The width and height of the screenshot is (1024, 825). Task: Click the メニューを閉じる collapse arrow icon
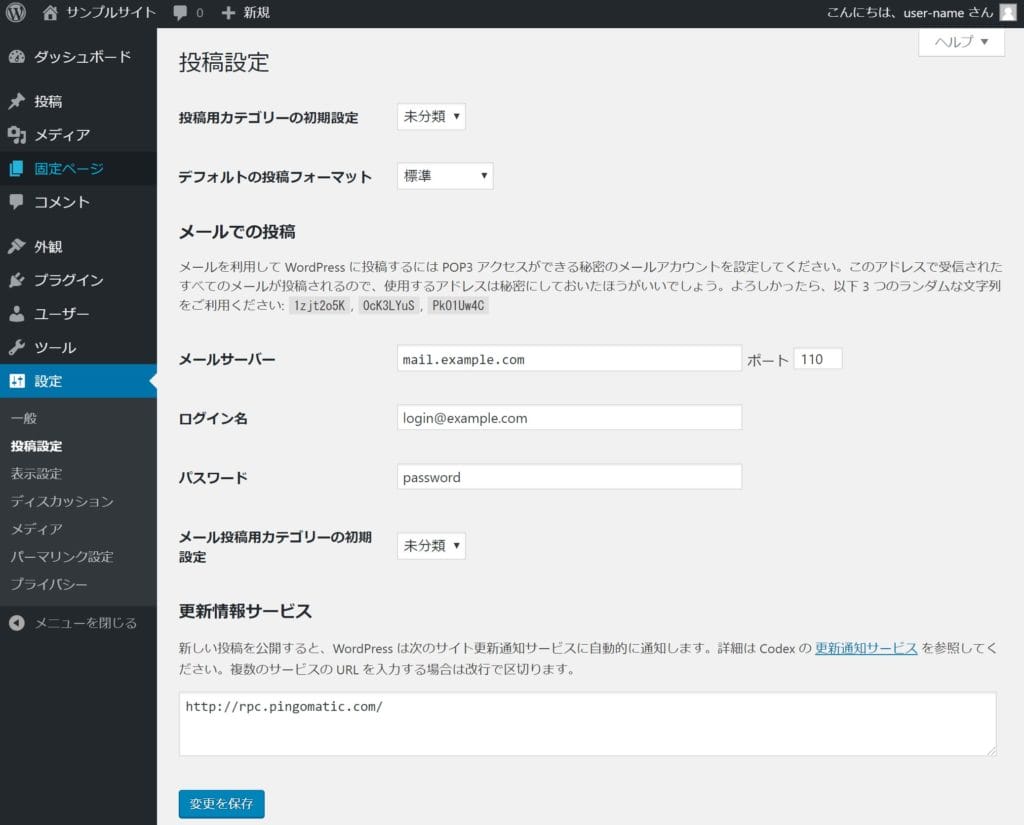click(17, 623)
